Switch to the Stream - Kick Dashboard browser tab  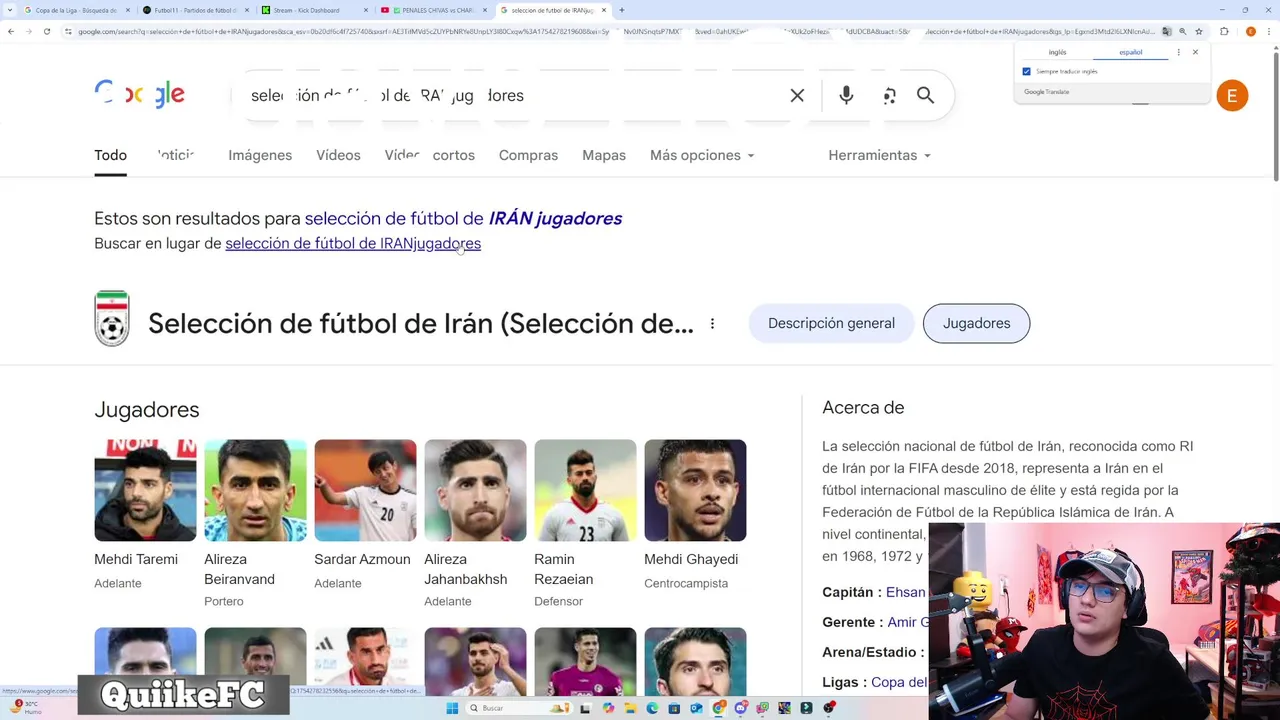[x=314, y=10]
